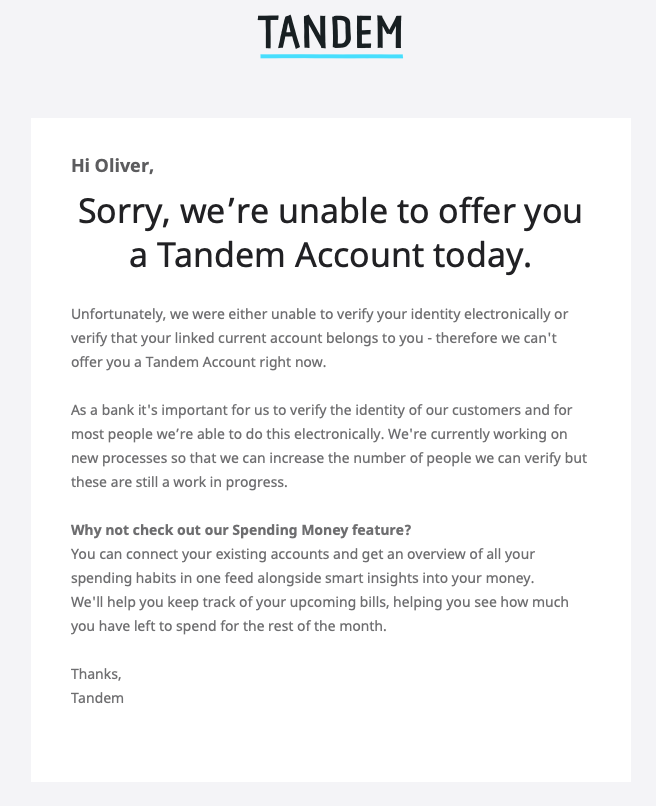Click the "Tandem" signature below Thanks

coord(97,698)
